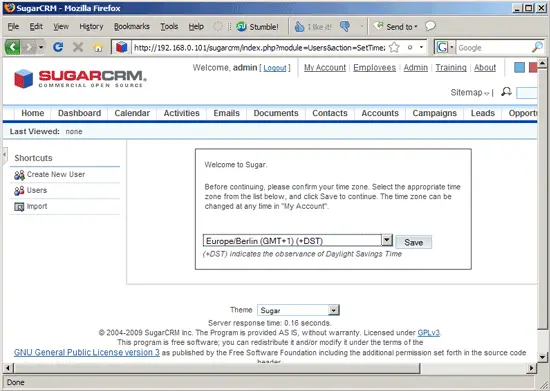The image size is (550, 391).
Task: Click the Firefox forward arrow button
Action: coord(29,47)
